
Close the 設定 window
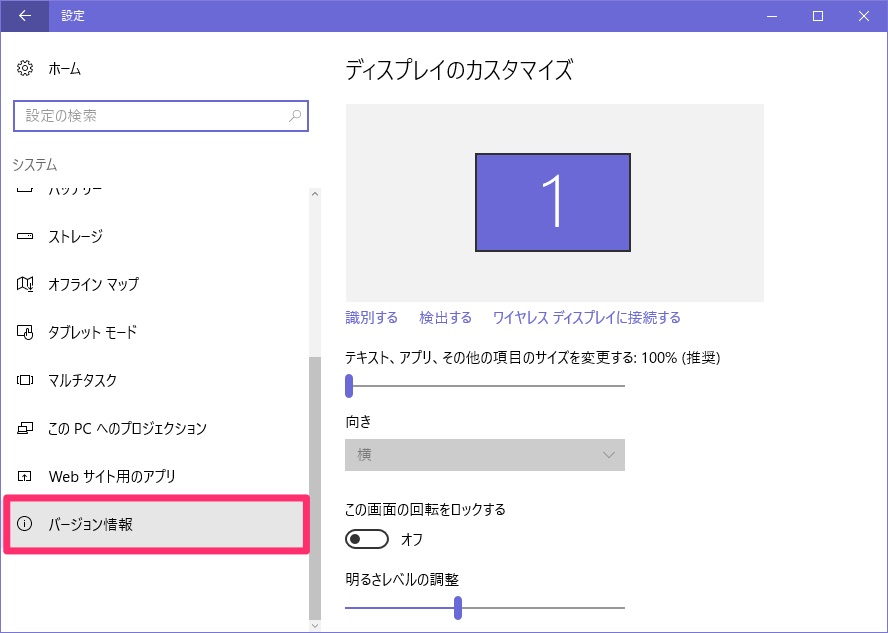coord(864,16)
